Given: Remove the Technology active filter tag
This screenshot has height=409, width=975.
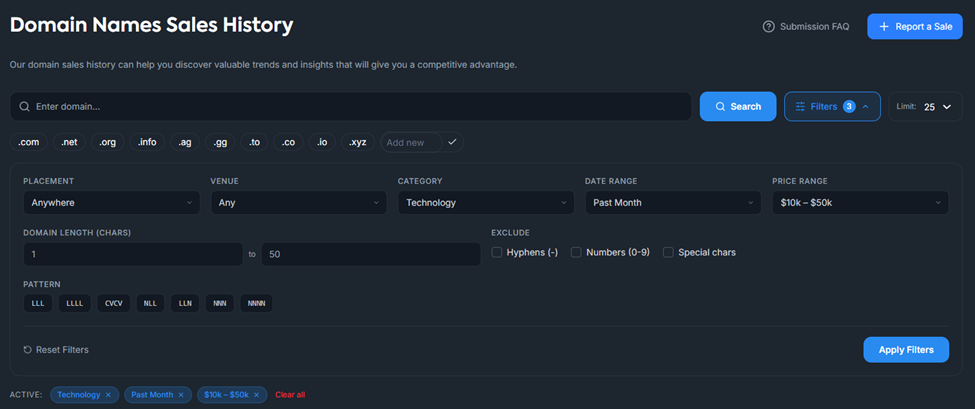Looking at the screenshot, I should [x=108, y=395].
